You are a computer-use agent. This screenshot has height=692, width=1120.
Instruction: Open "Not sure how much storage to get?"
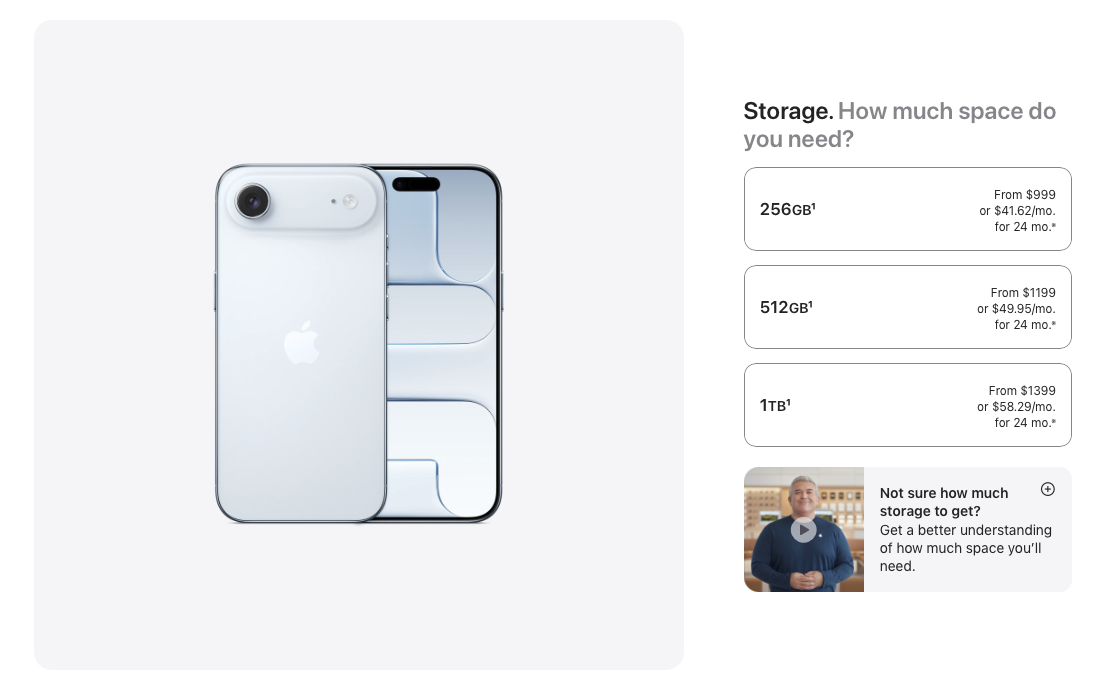pos(944,502)
